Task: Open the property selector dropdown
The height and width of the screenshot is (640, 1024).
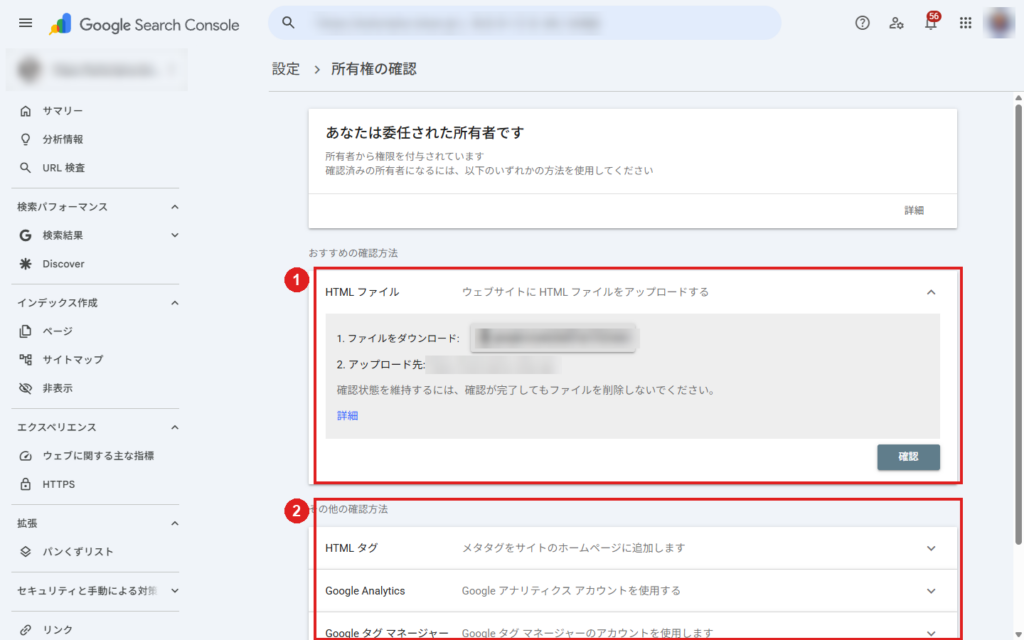Action: 97,69
